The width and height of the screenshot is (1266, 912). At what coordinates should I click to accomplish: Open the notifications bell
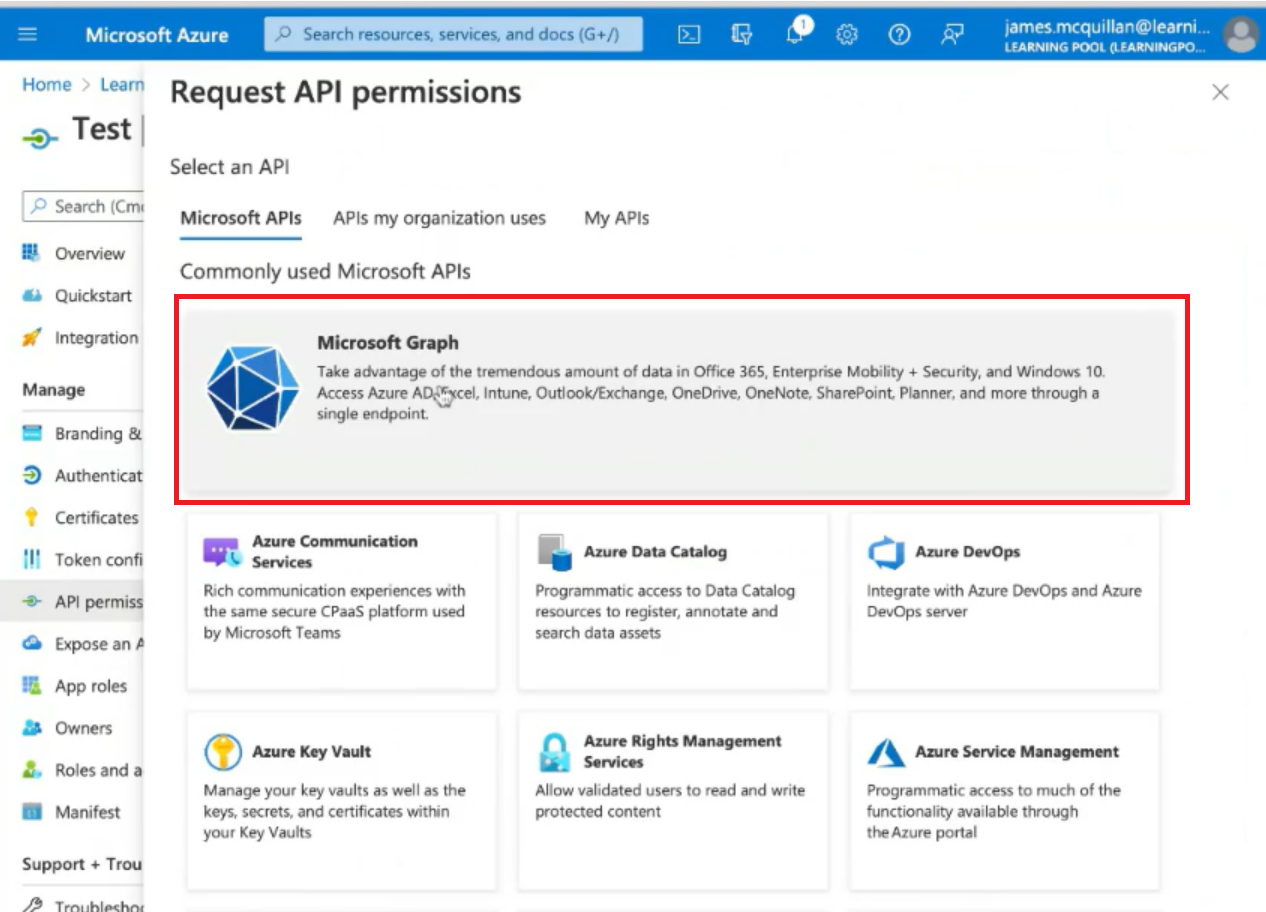tap(797, 33)
